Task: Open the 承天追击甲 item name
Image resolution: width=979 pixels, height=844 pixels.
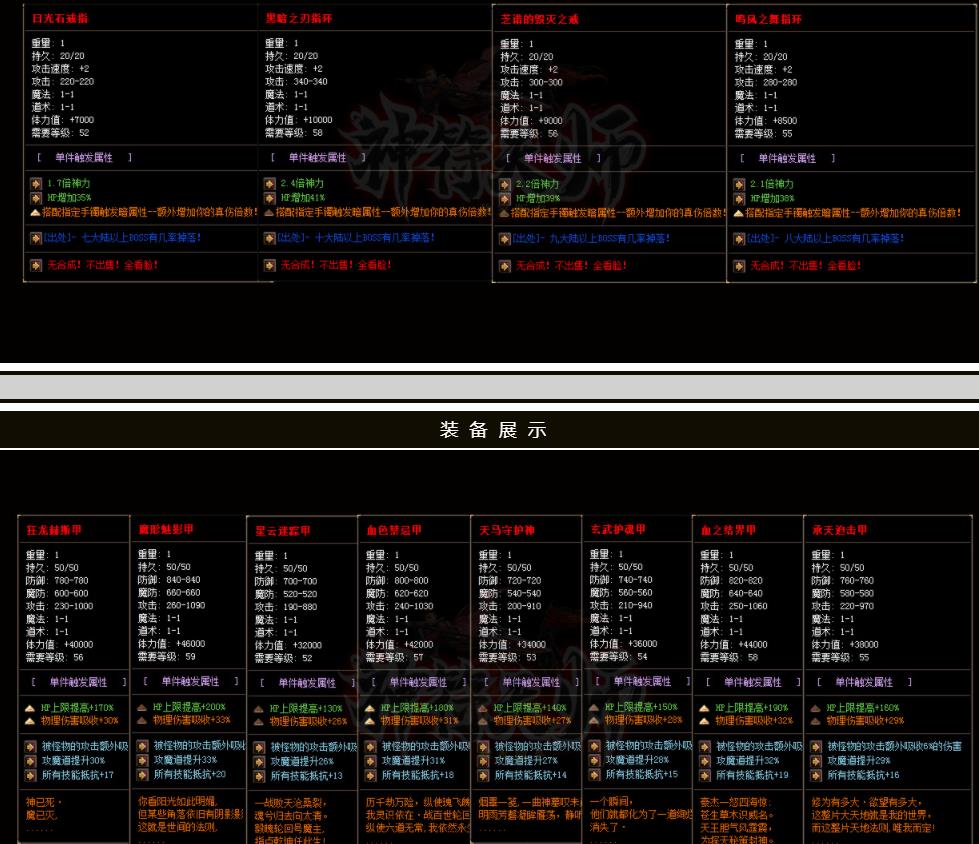Action: [841, 530]
